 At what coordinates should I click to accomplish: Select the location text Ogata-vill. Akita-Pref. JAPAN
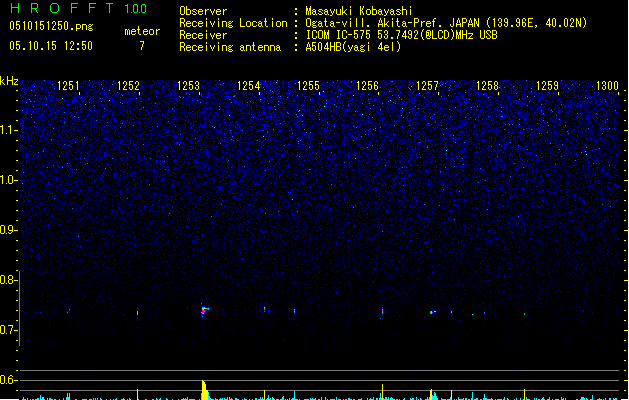(x=392, y=23)
